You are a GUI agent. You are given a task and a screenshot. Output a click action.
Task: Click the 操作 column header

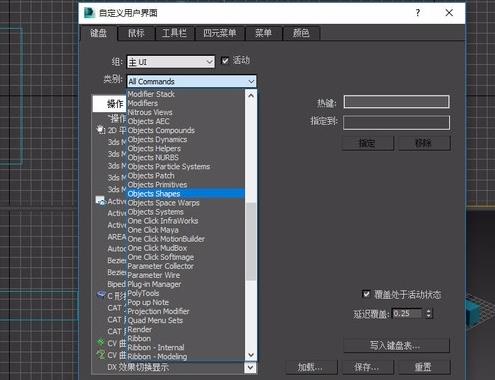[x=109, y=104]
